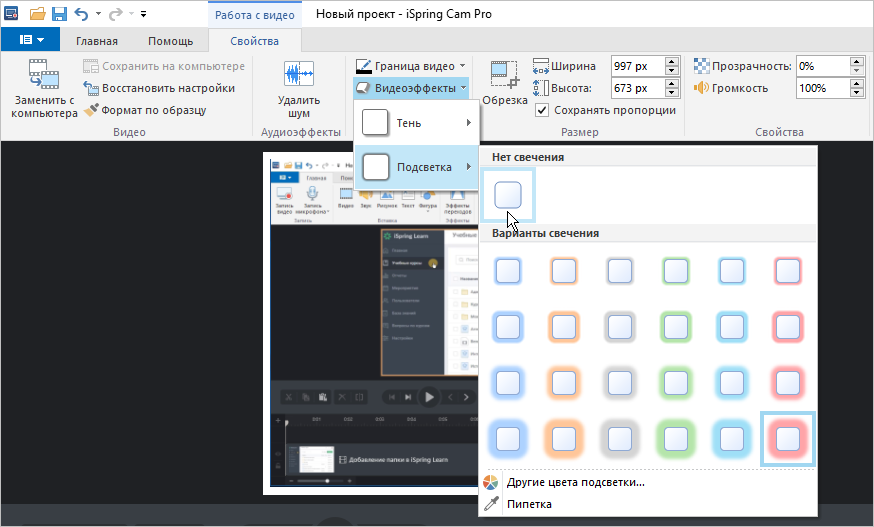Click Сохранить на компьютере
Screen dimensions: 874x527
164,66
